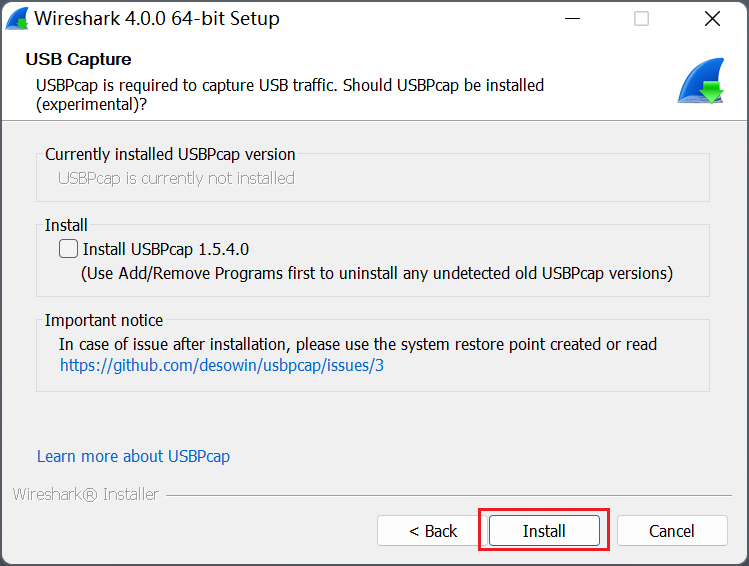
Task: Click the 'Install USBPcap 1.5.4.0' label text
Action: pos(165,249)
